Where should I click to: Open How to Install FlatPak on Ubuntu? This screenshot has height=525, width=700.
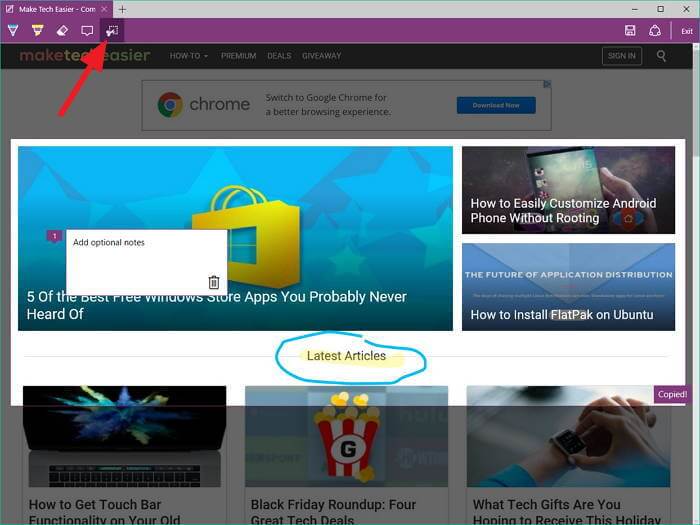[568, 287]
